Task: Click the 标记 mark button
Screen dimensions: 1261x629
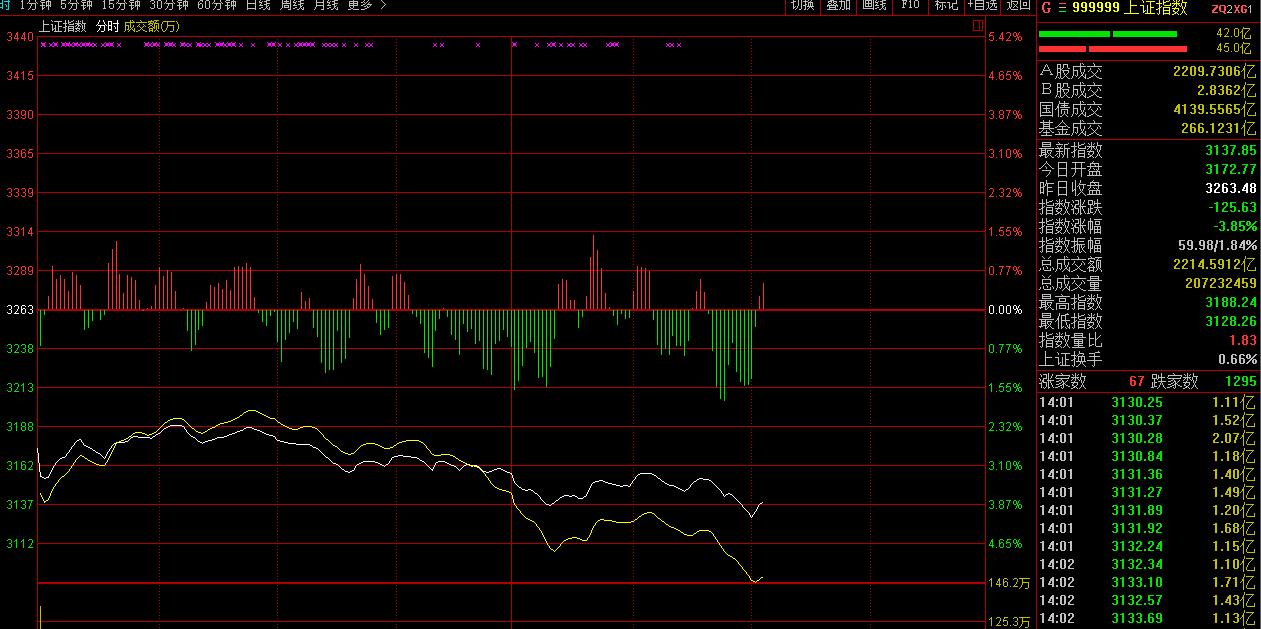Action: [x=945, y=5]
